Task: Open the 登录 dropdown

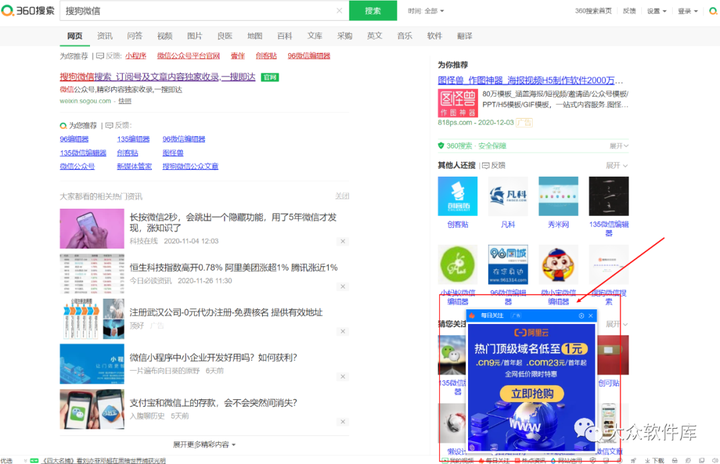Action: pyautogui.click(x=687, y=11)
